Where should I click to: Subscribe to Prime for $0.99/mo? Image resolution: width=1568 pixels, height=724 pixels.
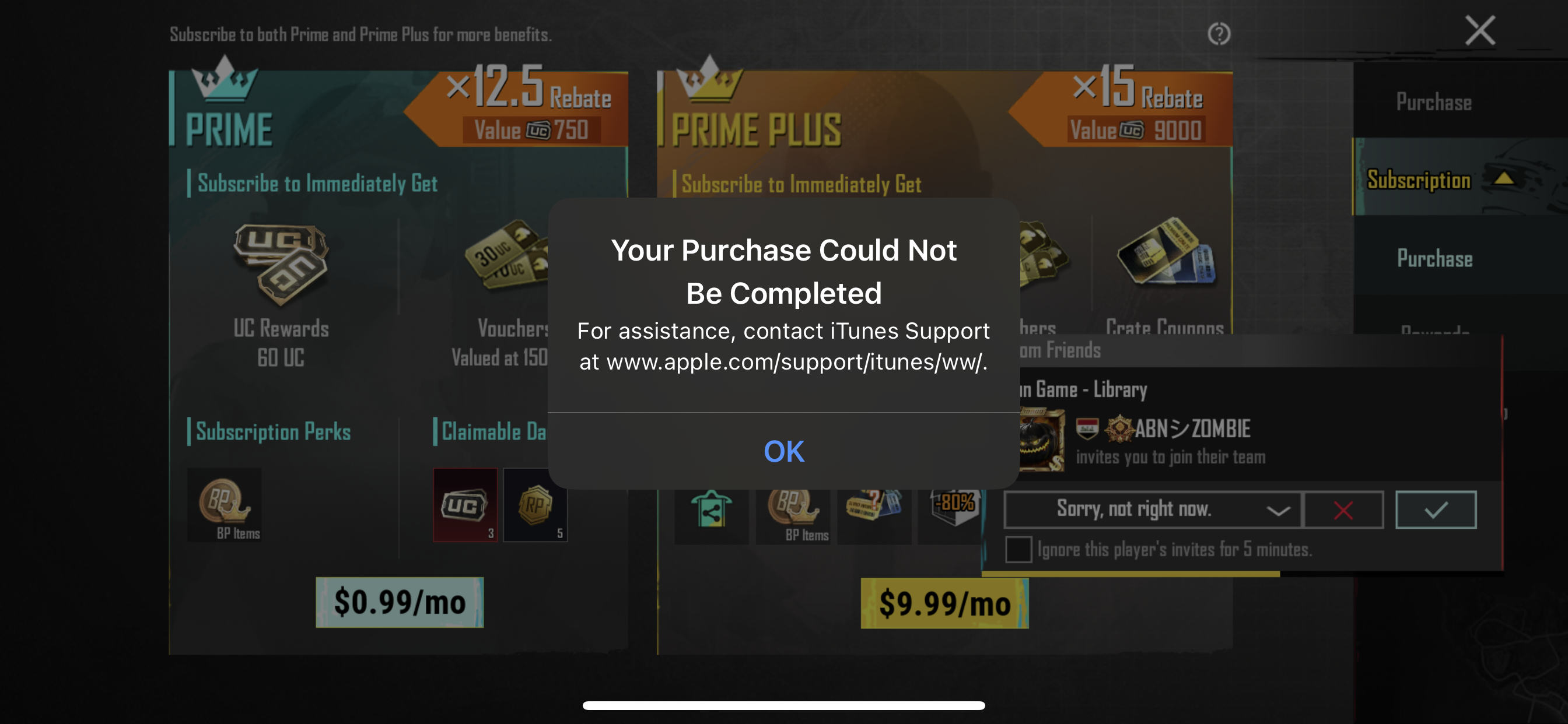(x=400, y=602)
